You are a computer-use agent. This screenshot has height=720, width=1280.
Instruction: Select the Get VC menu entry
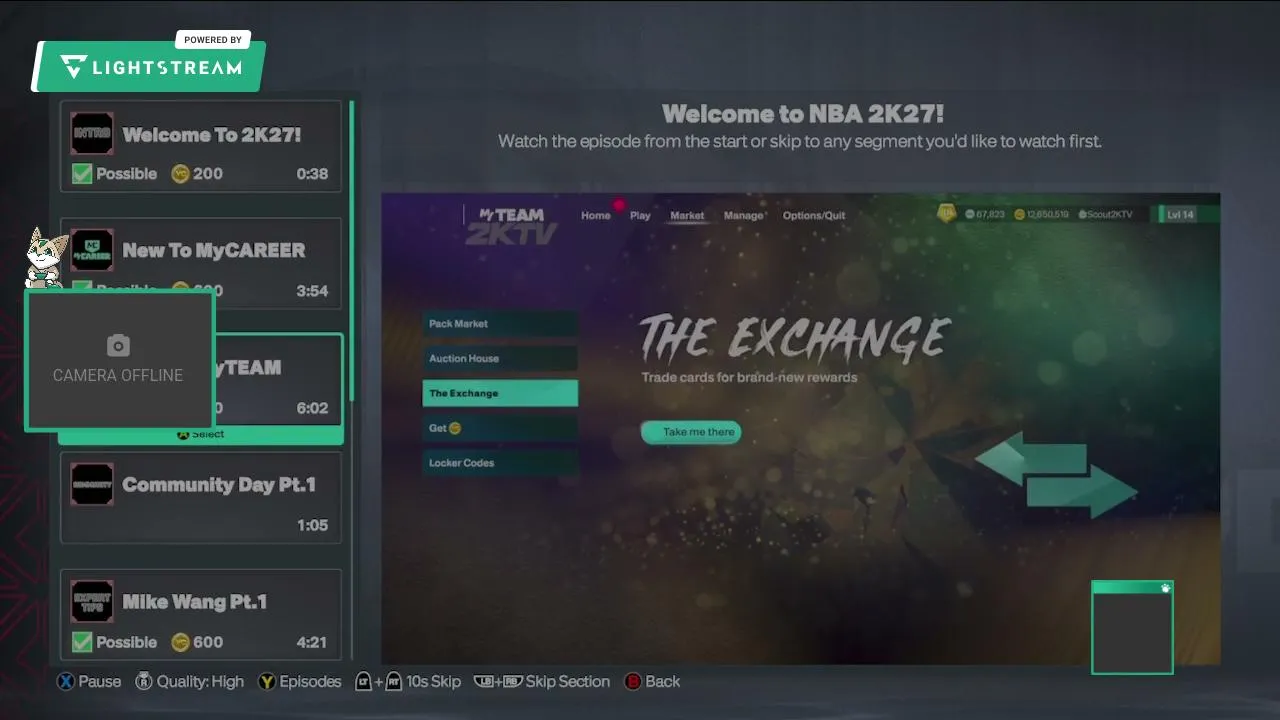(x=500, y=428)
